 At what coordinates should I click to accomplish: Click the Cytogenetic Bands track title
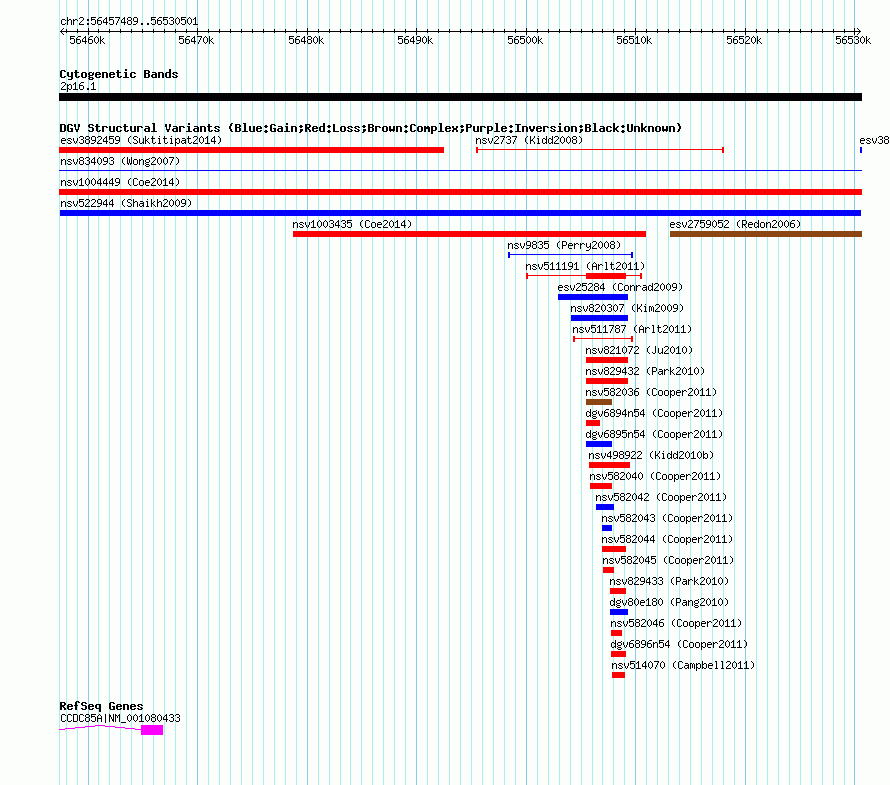[119, 74]
